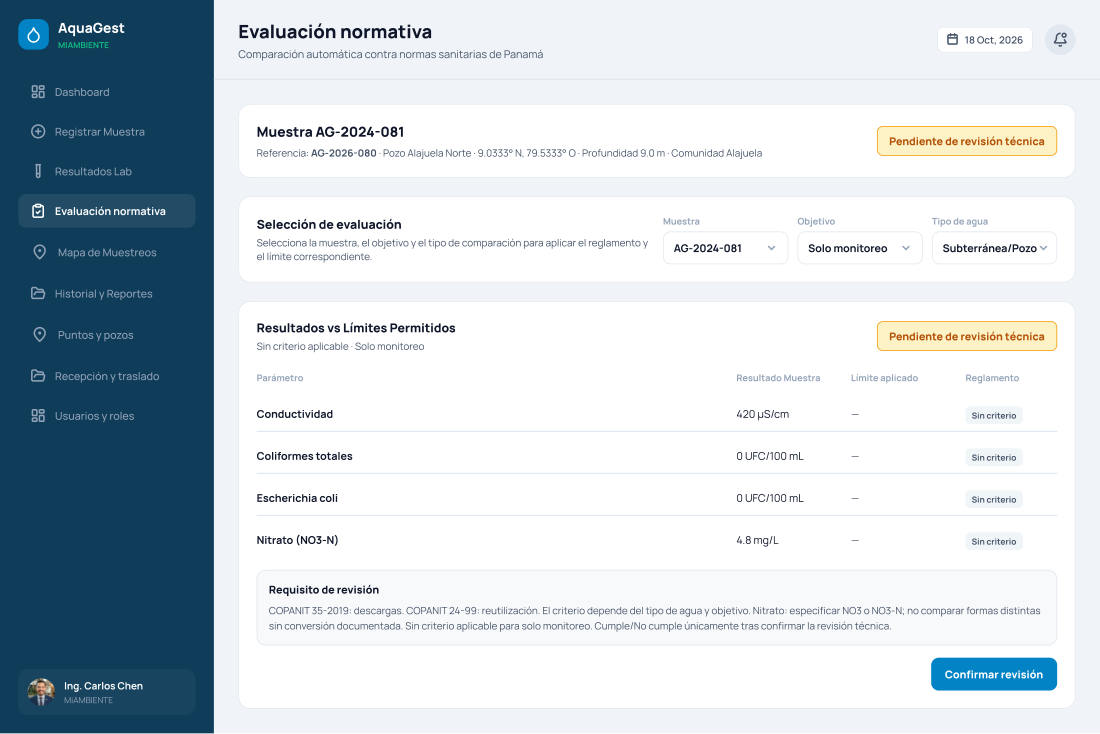Viewport: 1100px width, 734px height.
Task: Click the chevron of the Objetivo selector
Action: point(906,248)
